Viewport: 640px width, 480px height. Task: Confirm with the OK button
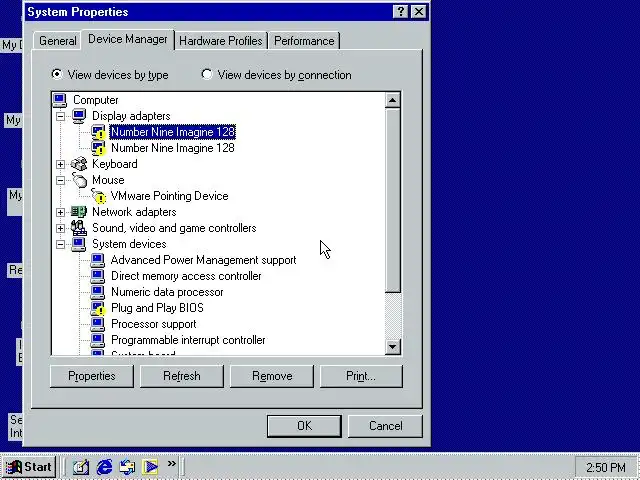click(x=304, y=426)
